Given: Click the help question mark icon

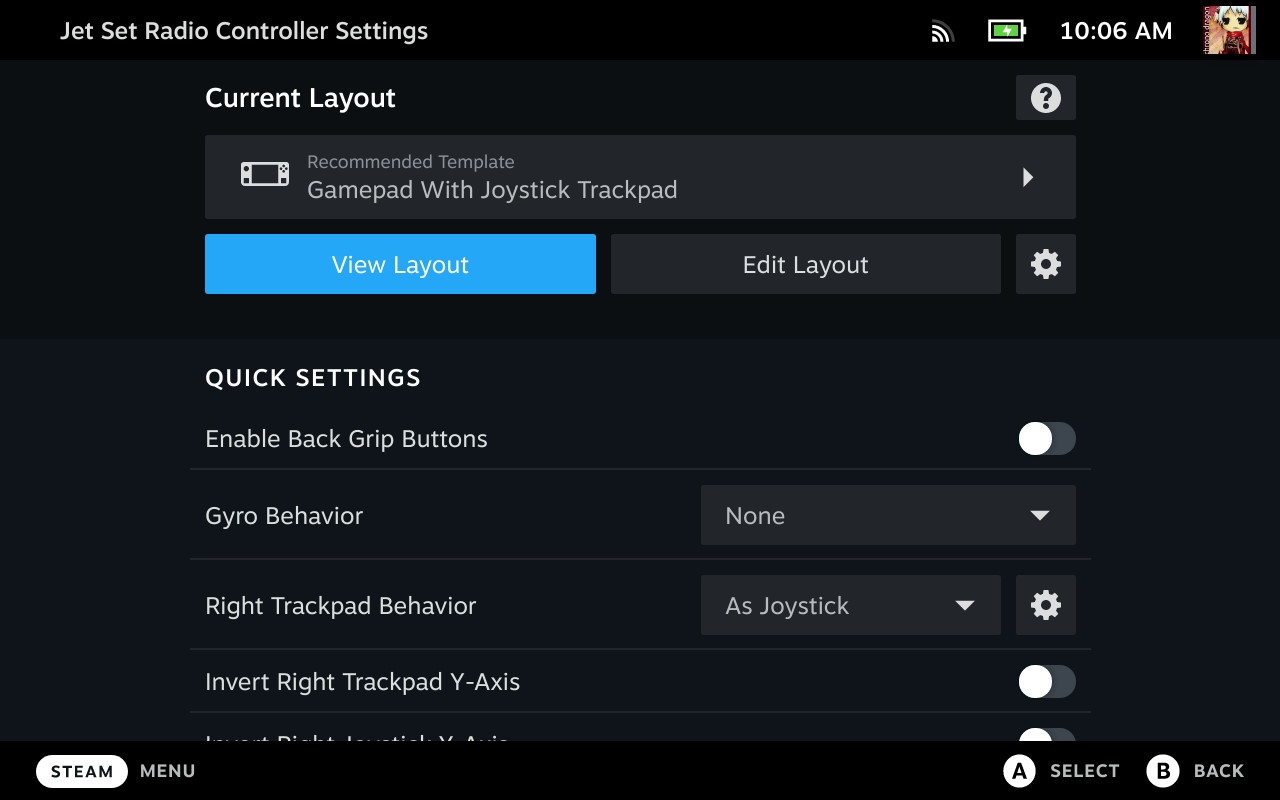Looking at the screenshot, I should click(x=1045, y=98).
